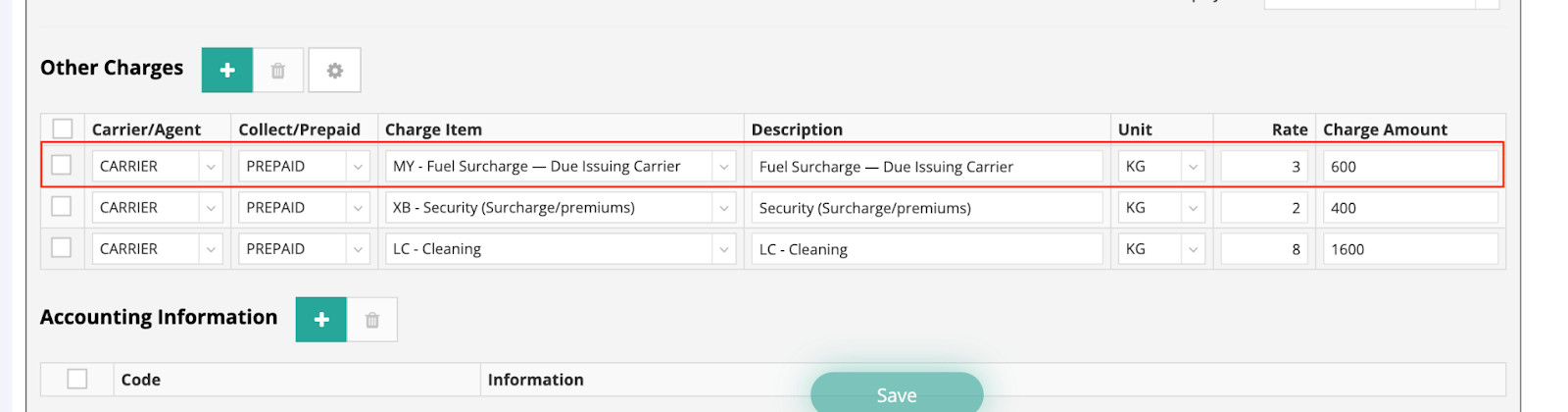The image size is (1568, 412).
Task: Open the Collect/Prepaid dropdown in the LC - Cleaning row
Action: tap(358, 249)
